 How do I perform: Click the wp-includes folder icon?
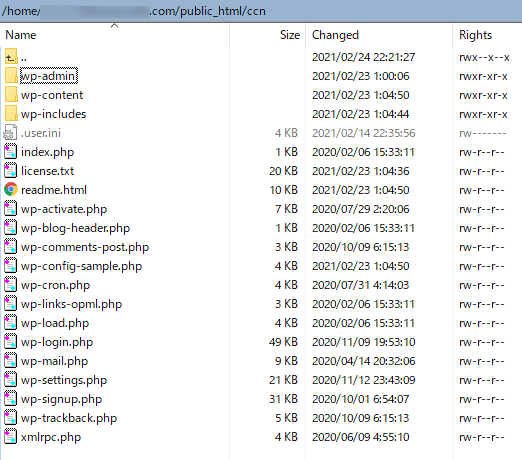click(x=11, y=114)
